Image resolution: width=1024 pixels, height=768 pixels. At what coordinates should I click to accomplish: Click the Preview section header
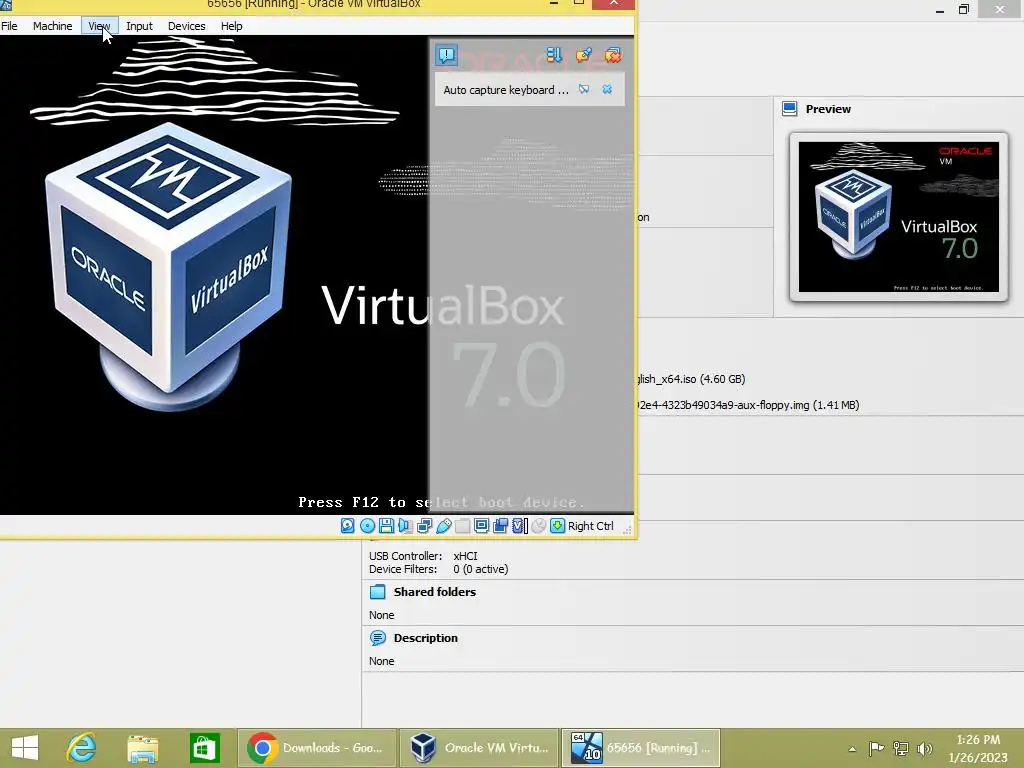828,109
